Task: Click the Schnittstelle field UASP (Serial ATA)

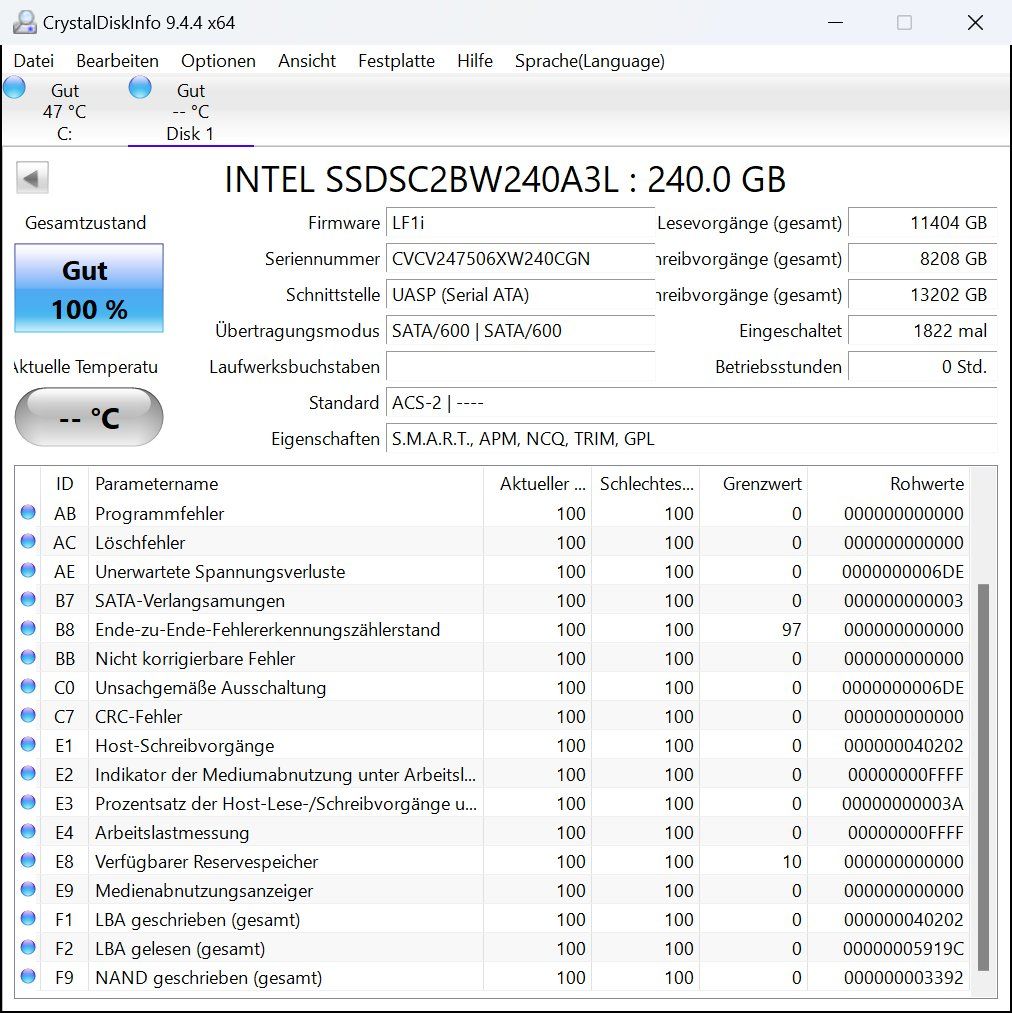Action: pos(520,295)
